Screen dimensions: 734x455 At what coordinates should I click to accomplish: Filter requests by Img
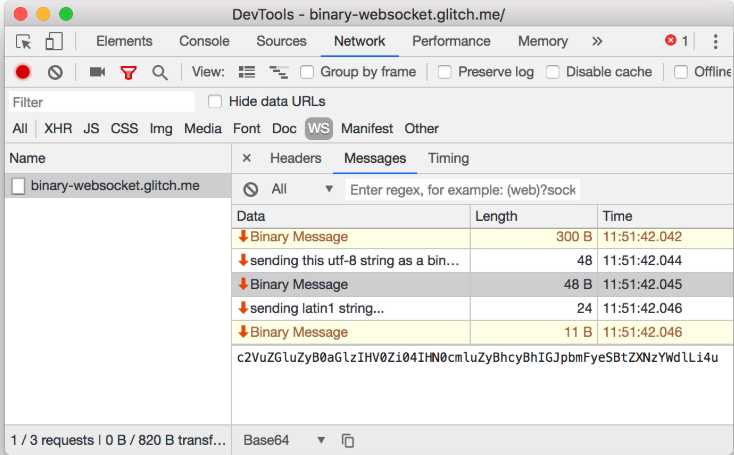[x=161, y=129]
